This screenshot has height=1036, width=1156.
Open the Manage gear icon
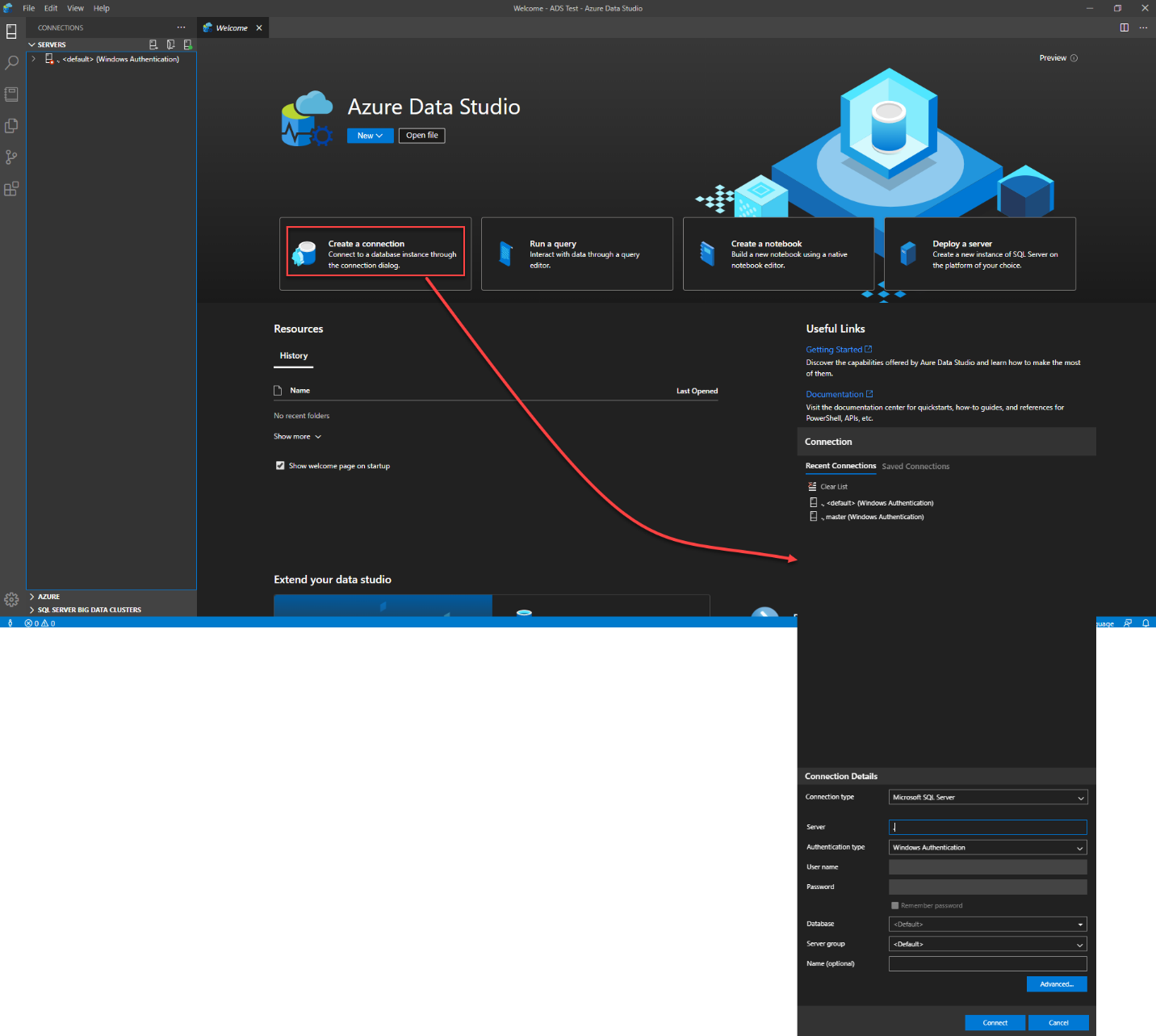(x=11, y=599)
